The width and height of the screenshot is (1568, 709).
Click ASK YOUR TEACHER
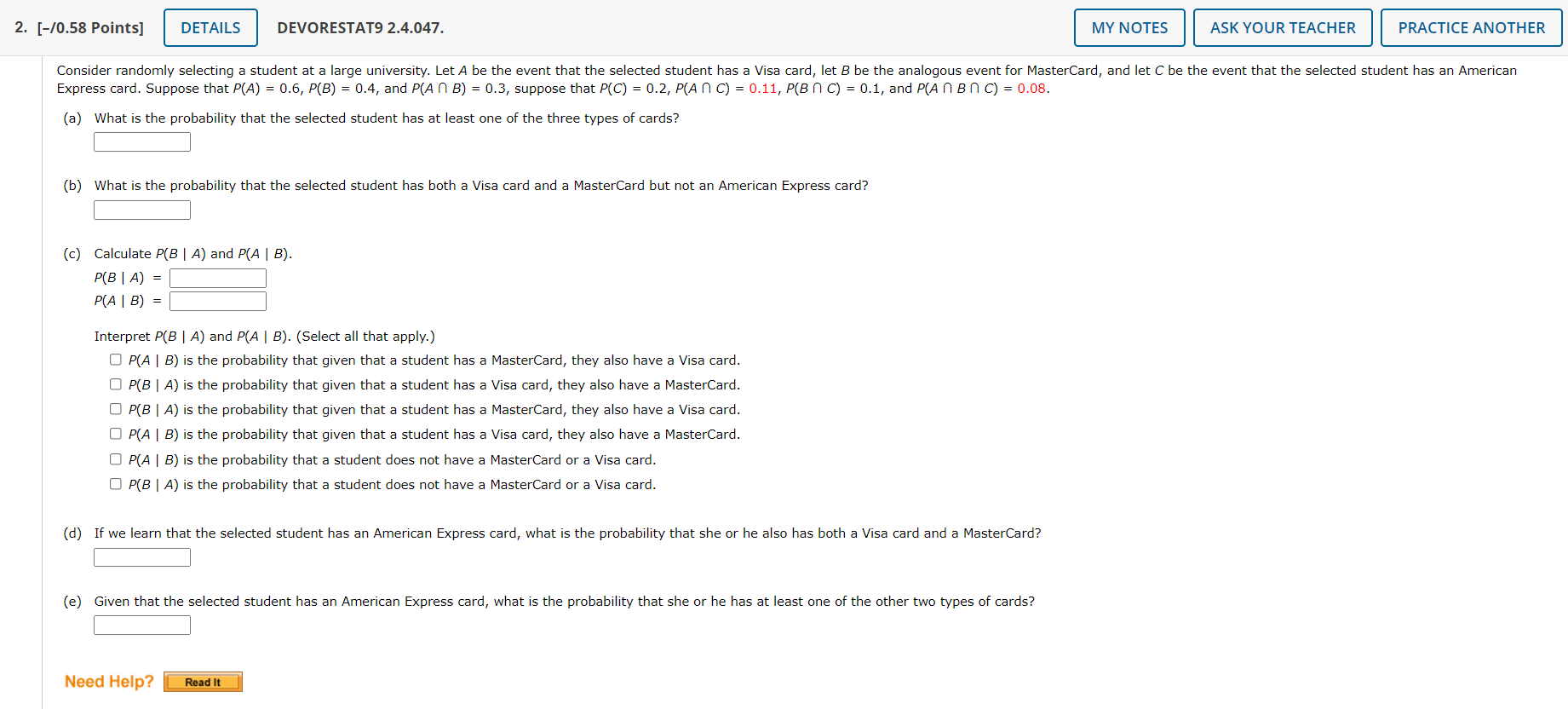point(1282,27)
